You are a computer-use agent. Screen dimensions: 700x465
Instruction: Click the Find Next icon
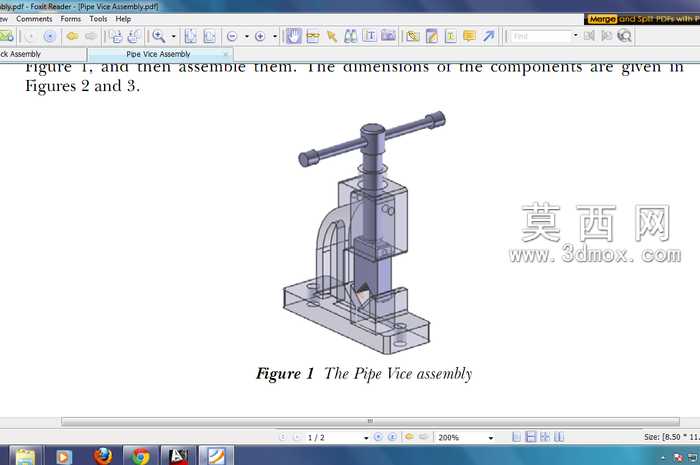[x=607, y=36]
